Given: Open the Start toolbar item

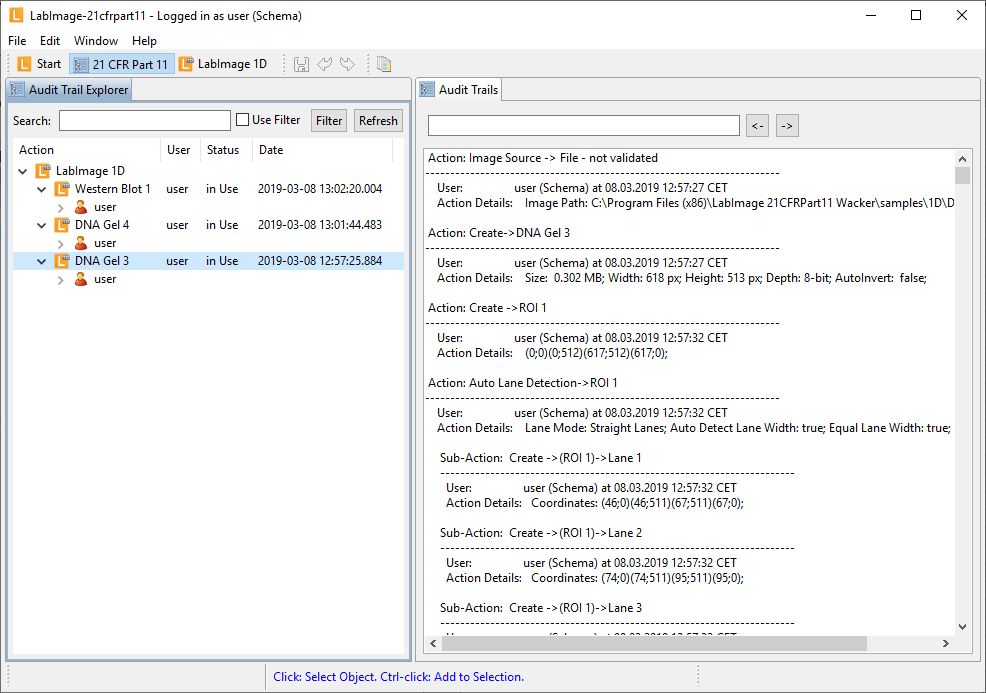Looking at the screenshot, I should click(40, 64).
